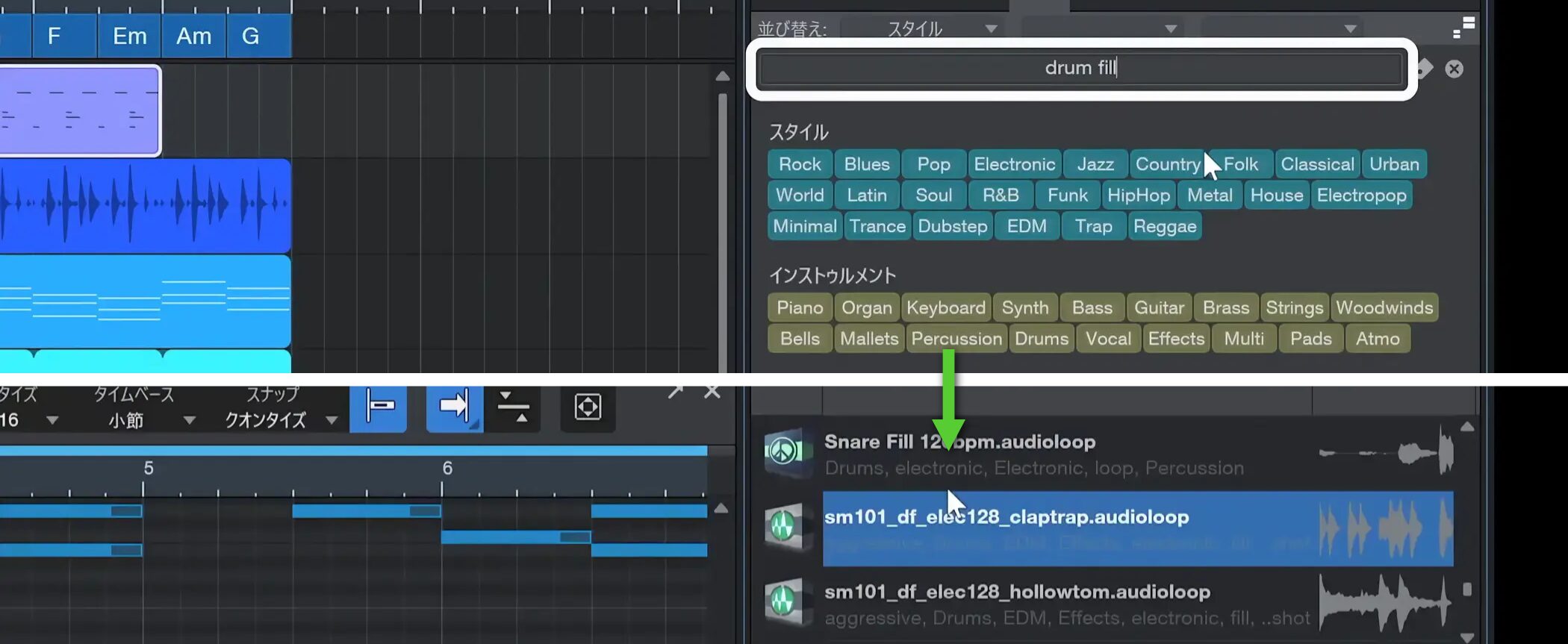The width and height of the screenshot is (1568, 644).
Task: Click the claptrap audioloop file icon
Action: tap(786, 527)
